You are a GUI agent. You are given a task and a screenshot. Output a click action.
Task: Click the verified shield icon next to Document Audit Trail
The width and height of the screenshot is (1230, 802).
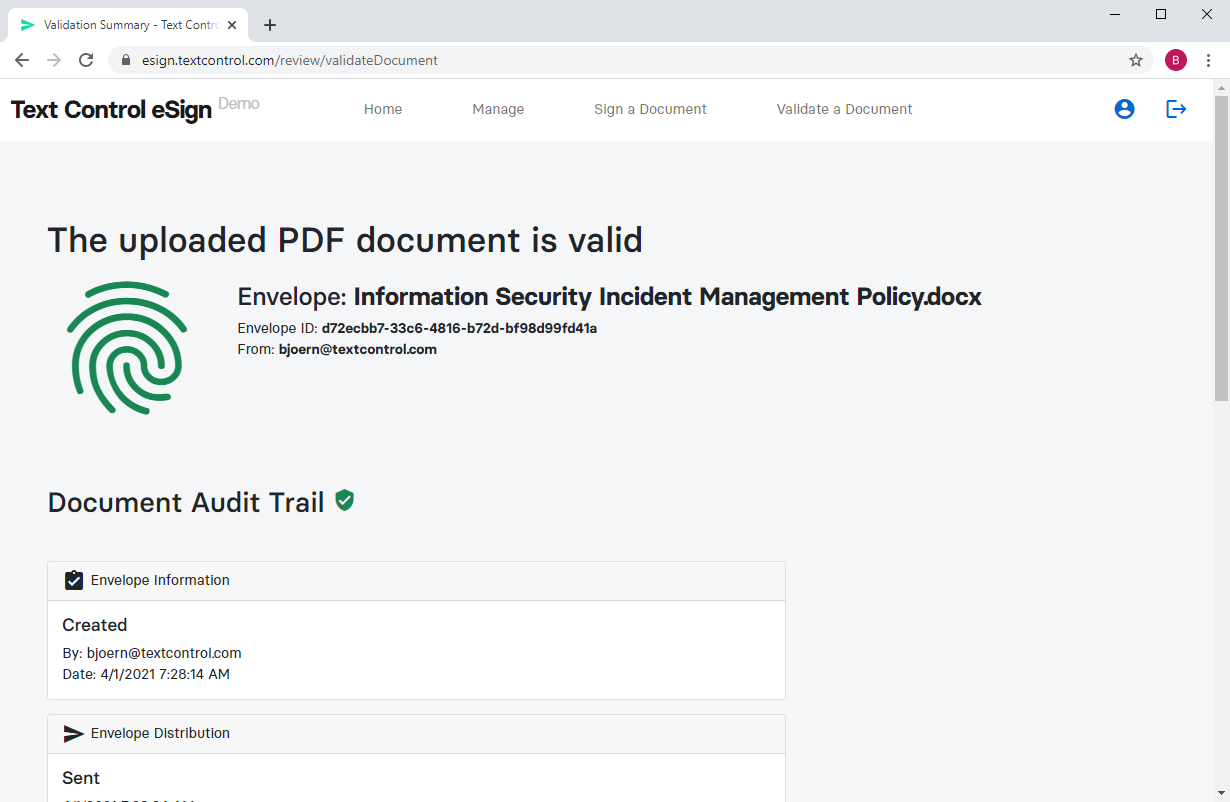point(344,500)
